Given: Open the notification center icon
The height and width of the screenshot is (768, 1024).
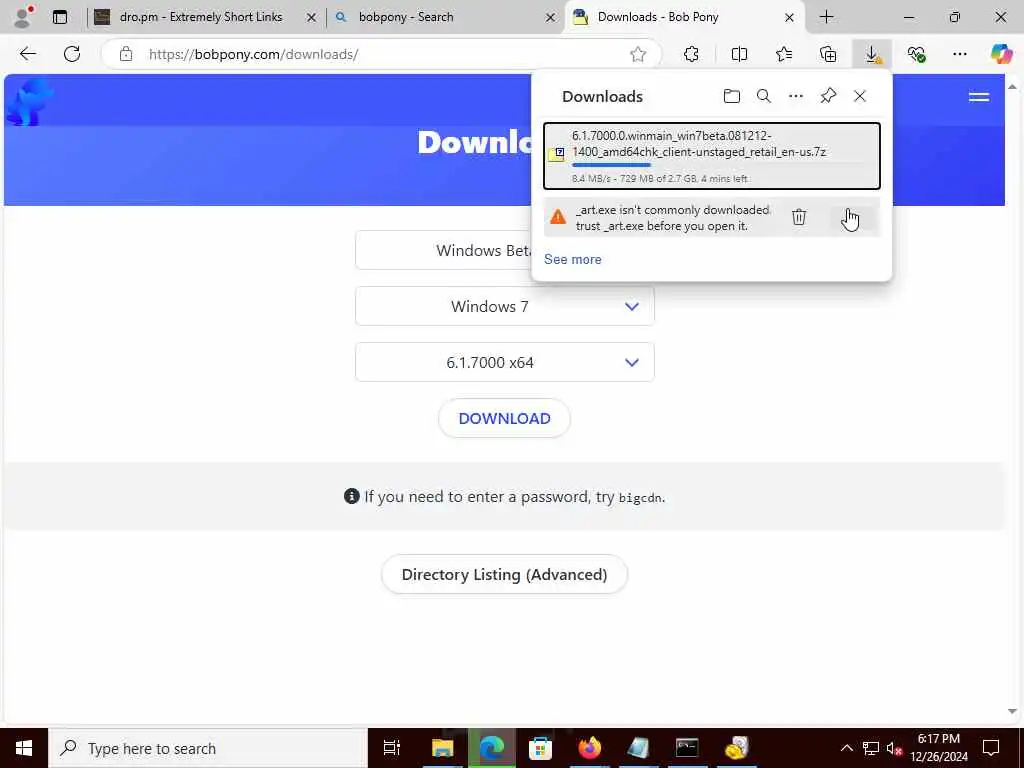Looking at the screenshot, I should (991, 748).
